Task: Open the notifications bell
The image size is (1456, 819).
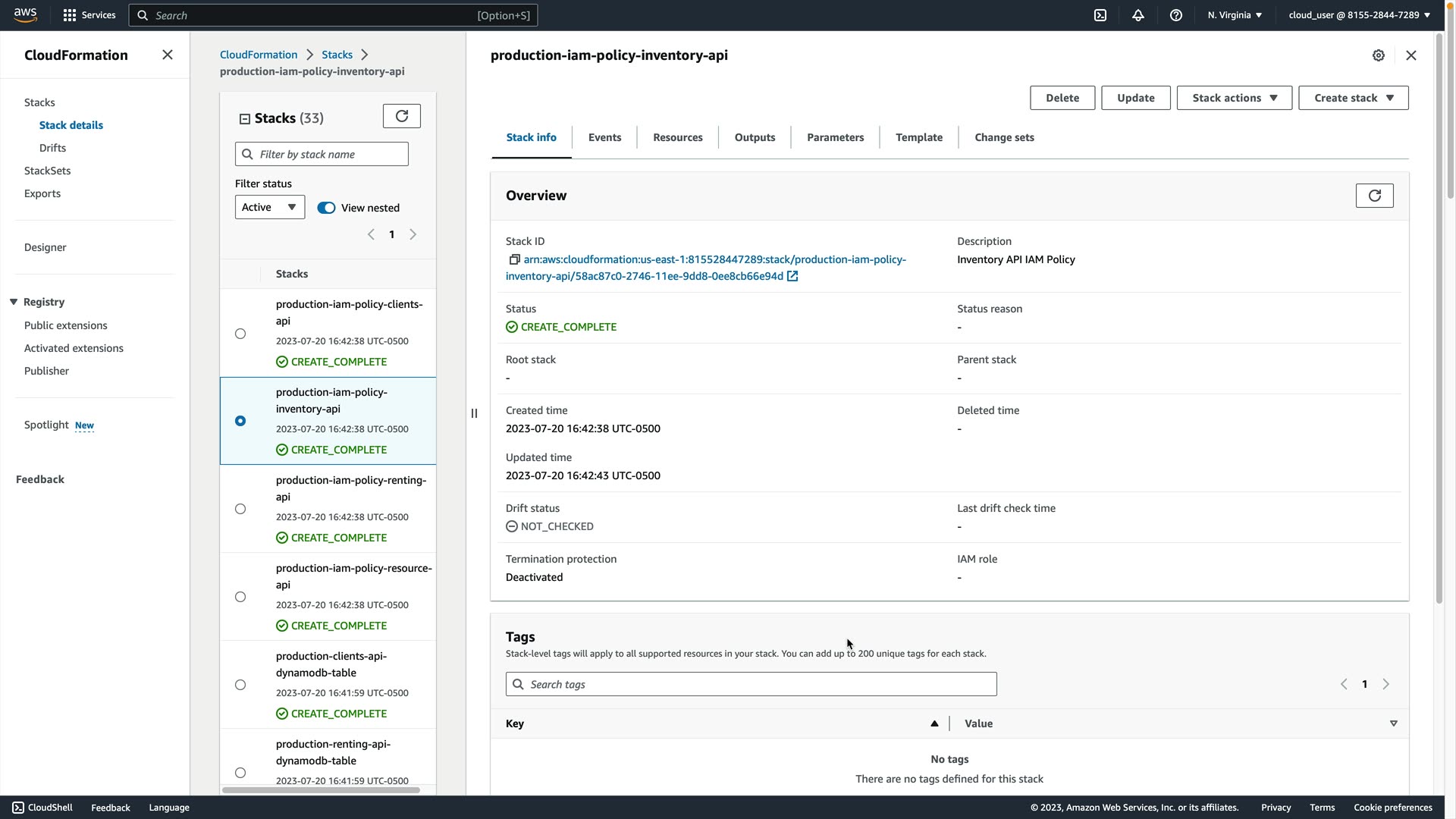Action: click(1137, 15)
